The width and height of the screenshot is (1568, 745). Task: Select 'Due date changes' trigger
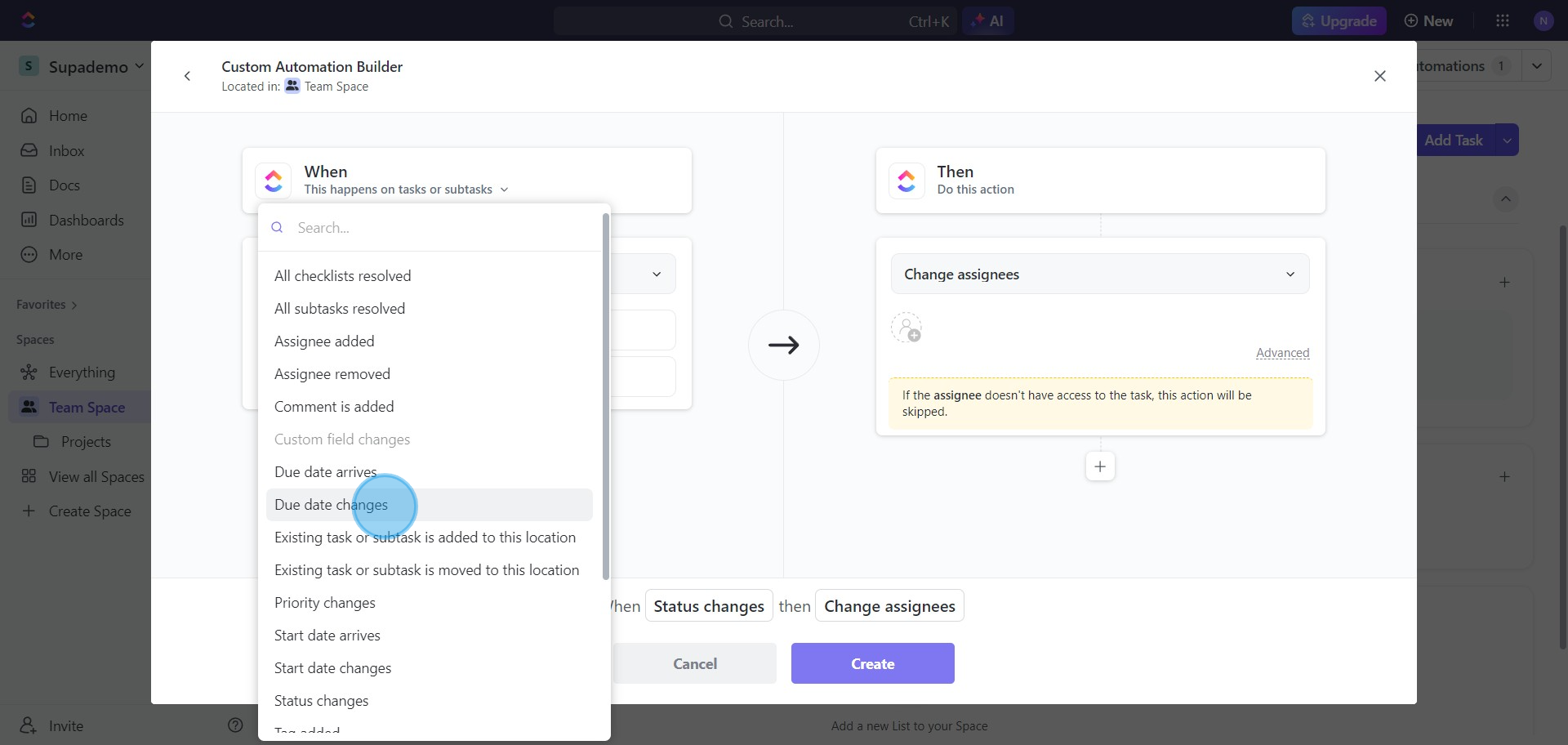(x=430, y=505)
